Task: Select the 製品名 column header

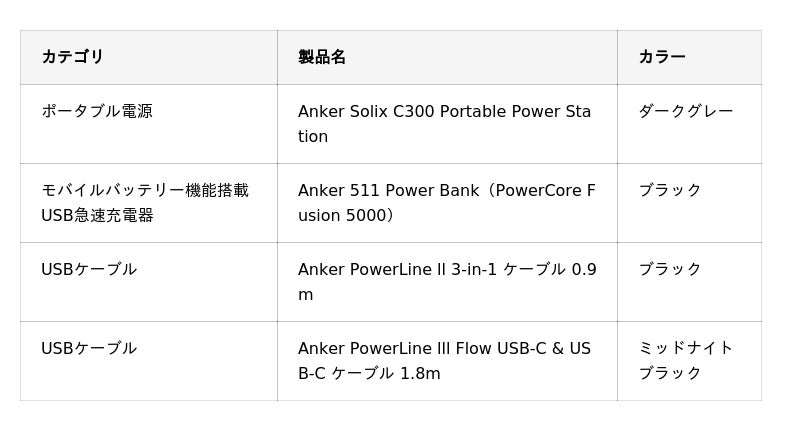Action: pos(321,57)
